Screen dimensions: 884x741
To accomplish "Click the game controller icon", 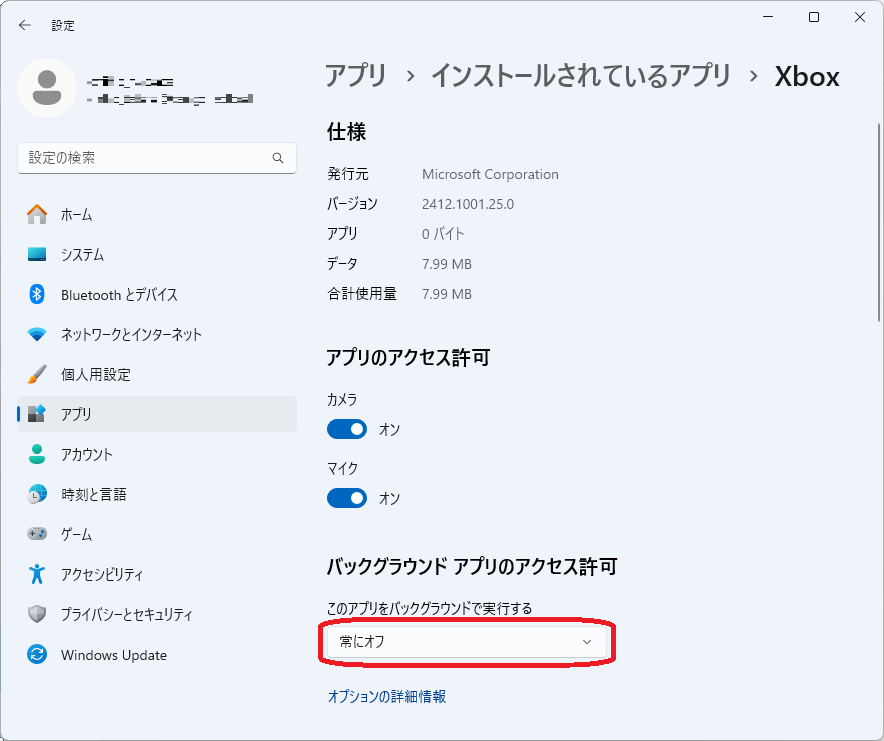I will (37, 534).
